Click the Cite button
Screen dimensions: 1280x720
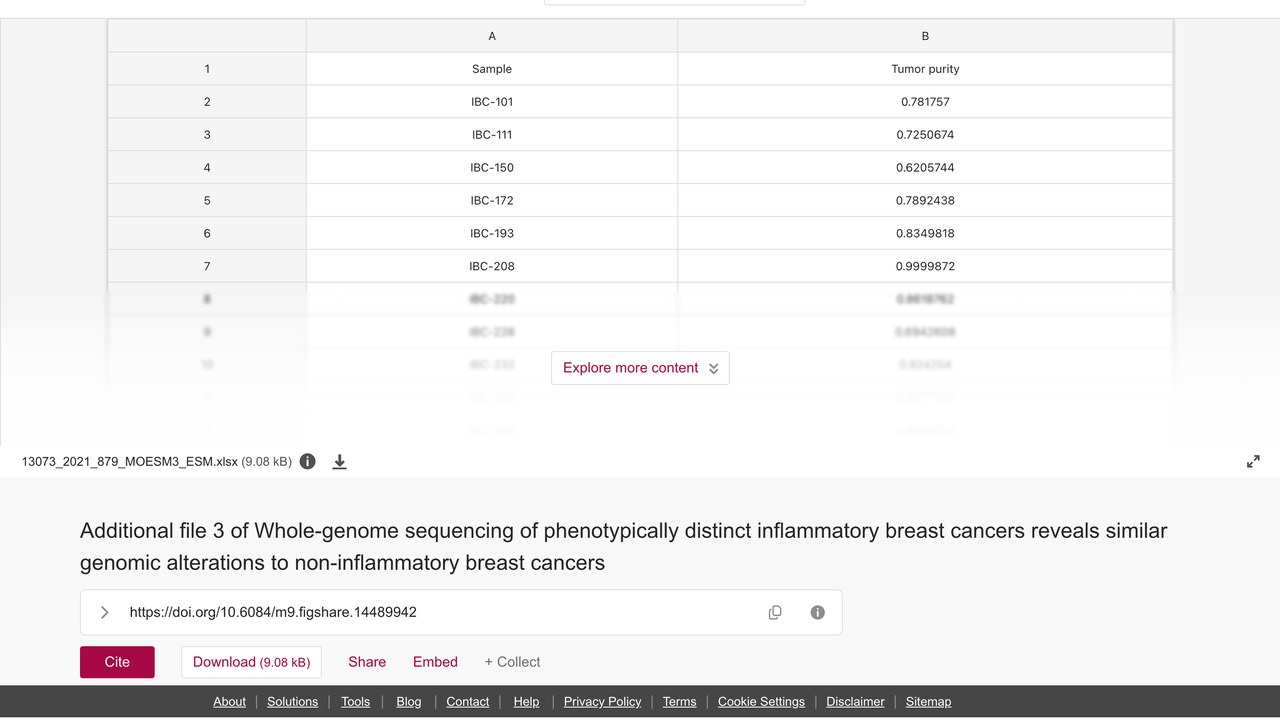(x=117, y=662)
